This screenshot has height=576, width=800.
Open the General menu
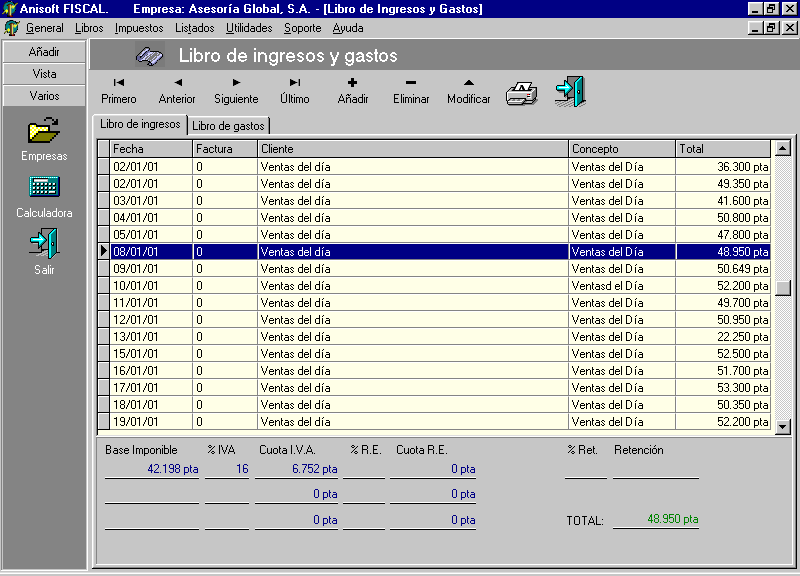point(45,28)
